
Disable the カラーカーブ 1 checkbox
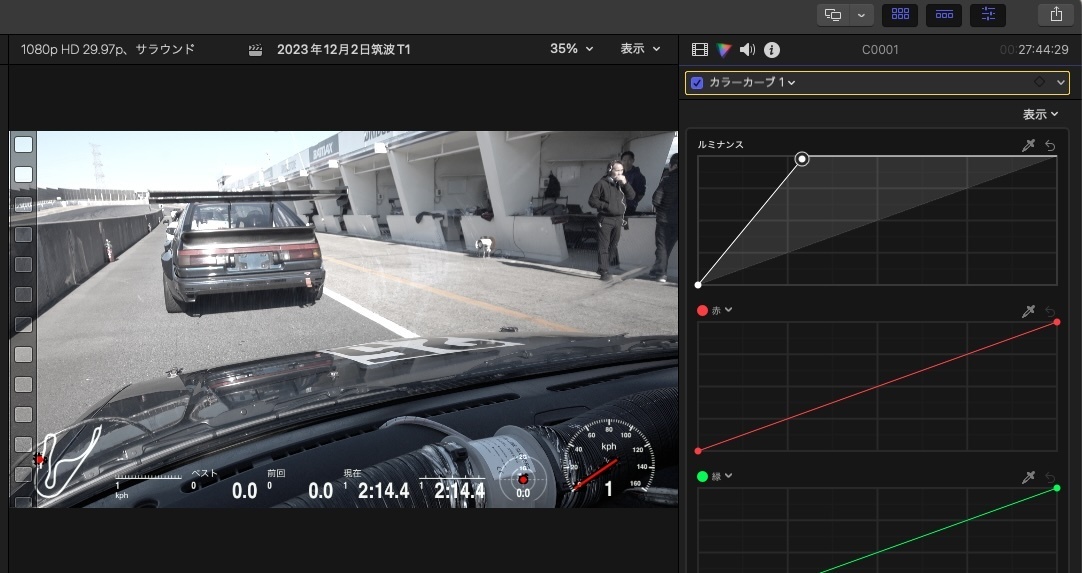[x=697, y=83]
